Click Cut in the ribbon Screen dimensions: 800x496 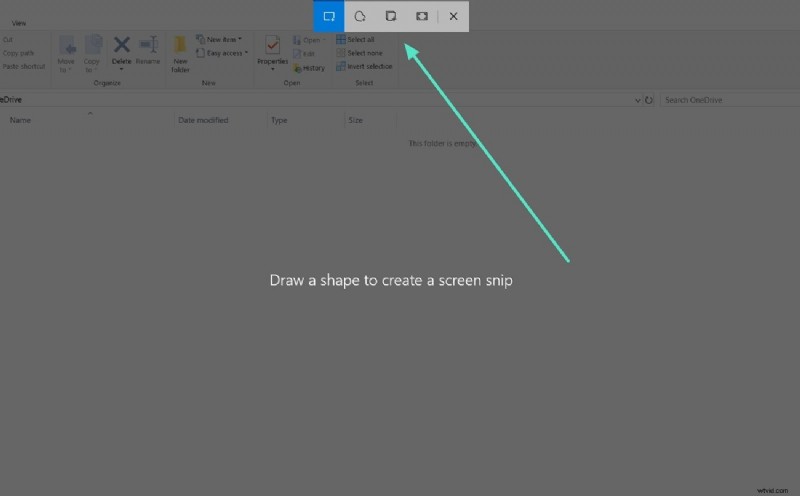tap(8, 40)
